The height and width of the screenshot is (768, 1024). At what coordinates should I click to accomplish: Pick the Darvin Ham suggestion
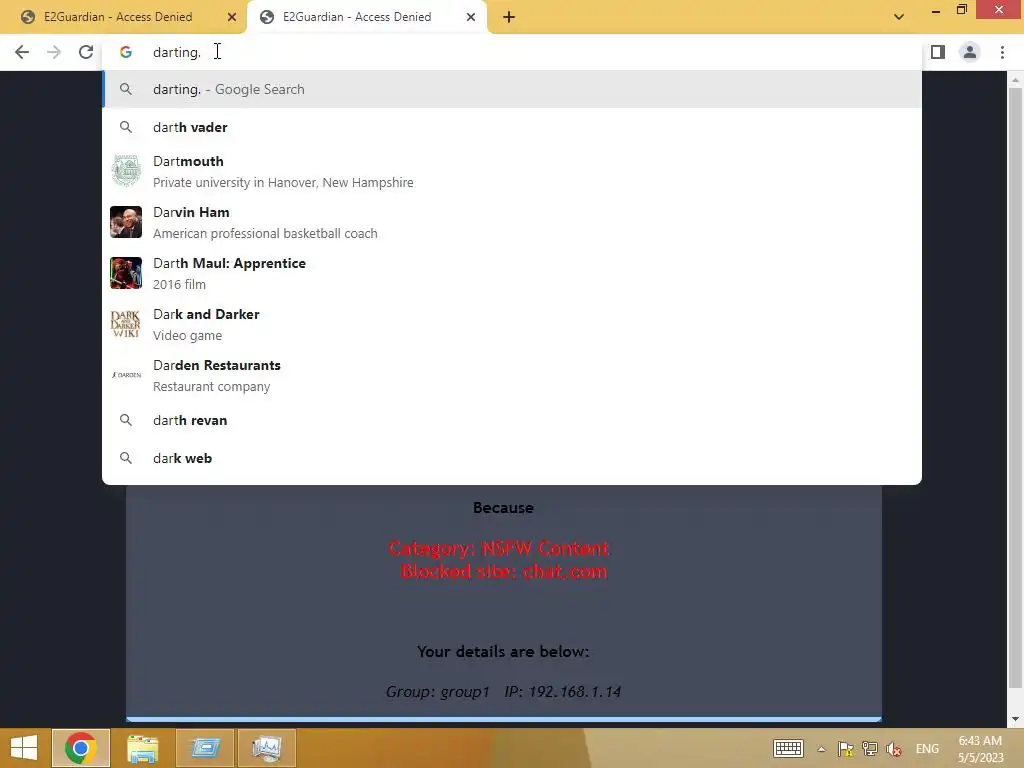(512, 222)
